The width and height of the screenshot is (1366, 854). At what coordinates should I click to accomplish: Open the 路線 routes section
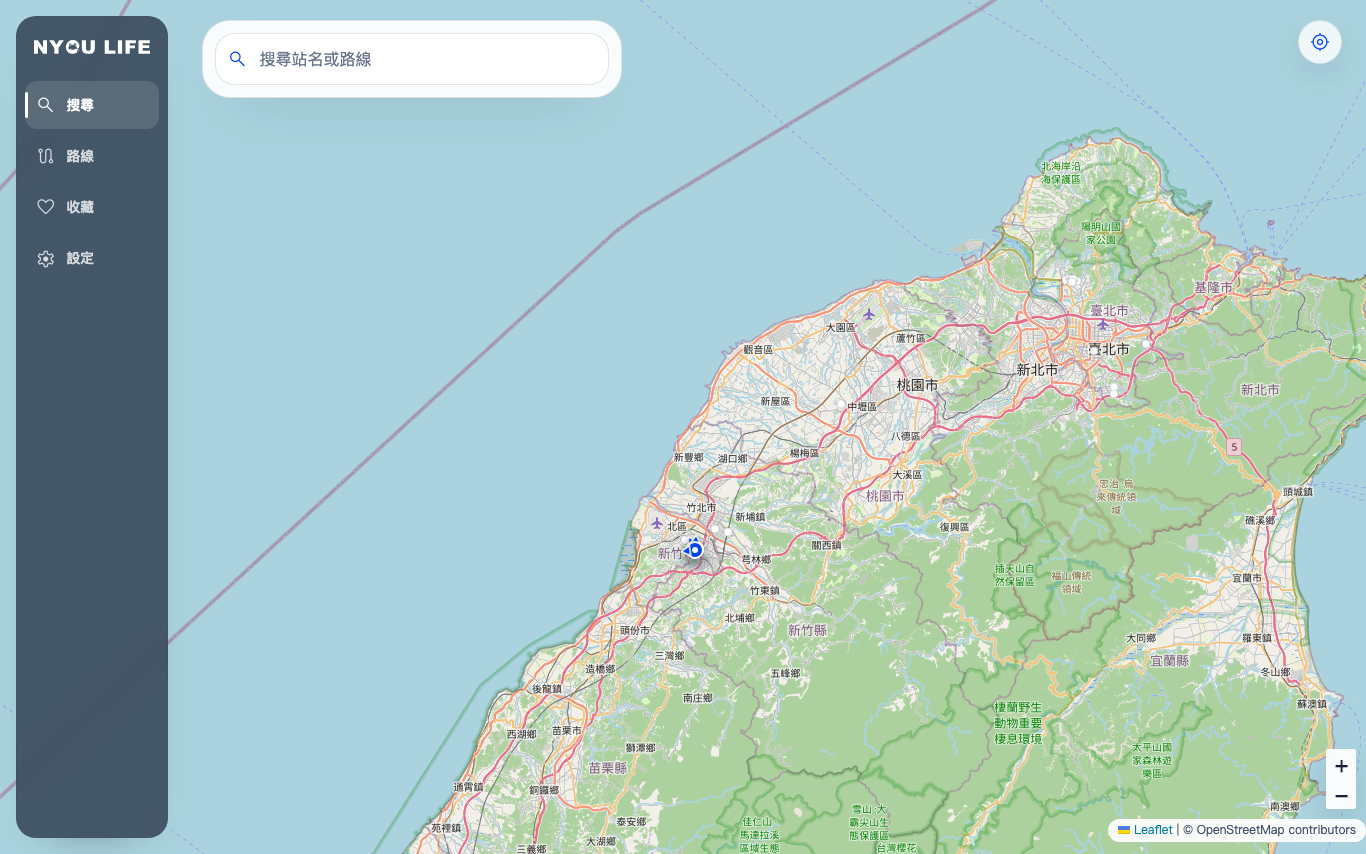[x=92, y=156]
